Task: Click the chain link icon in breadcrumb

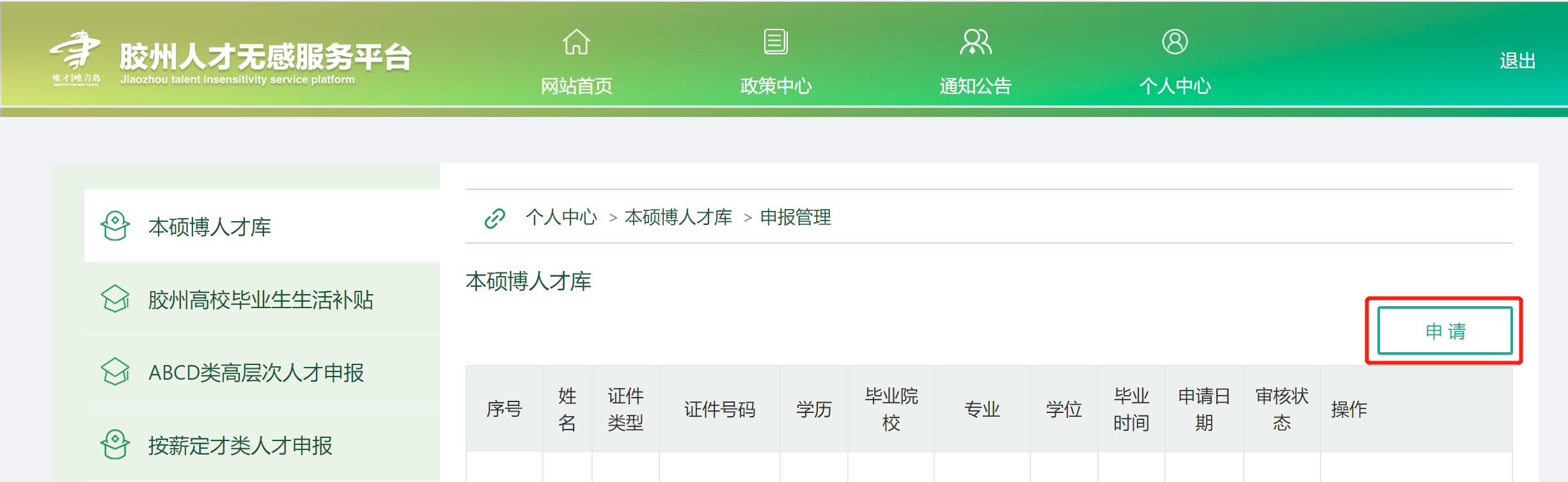Action: [x=495, y=218]
